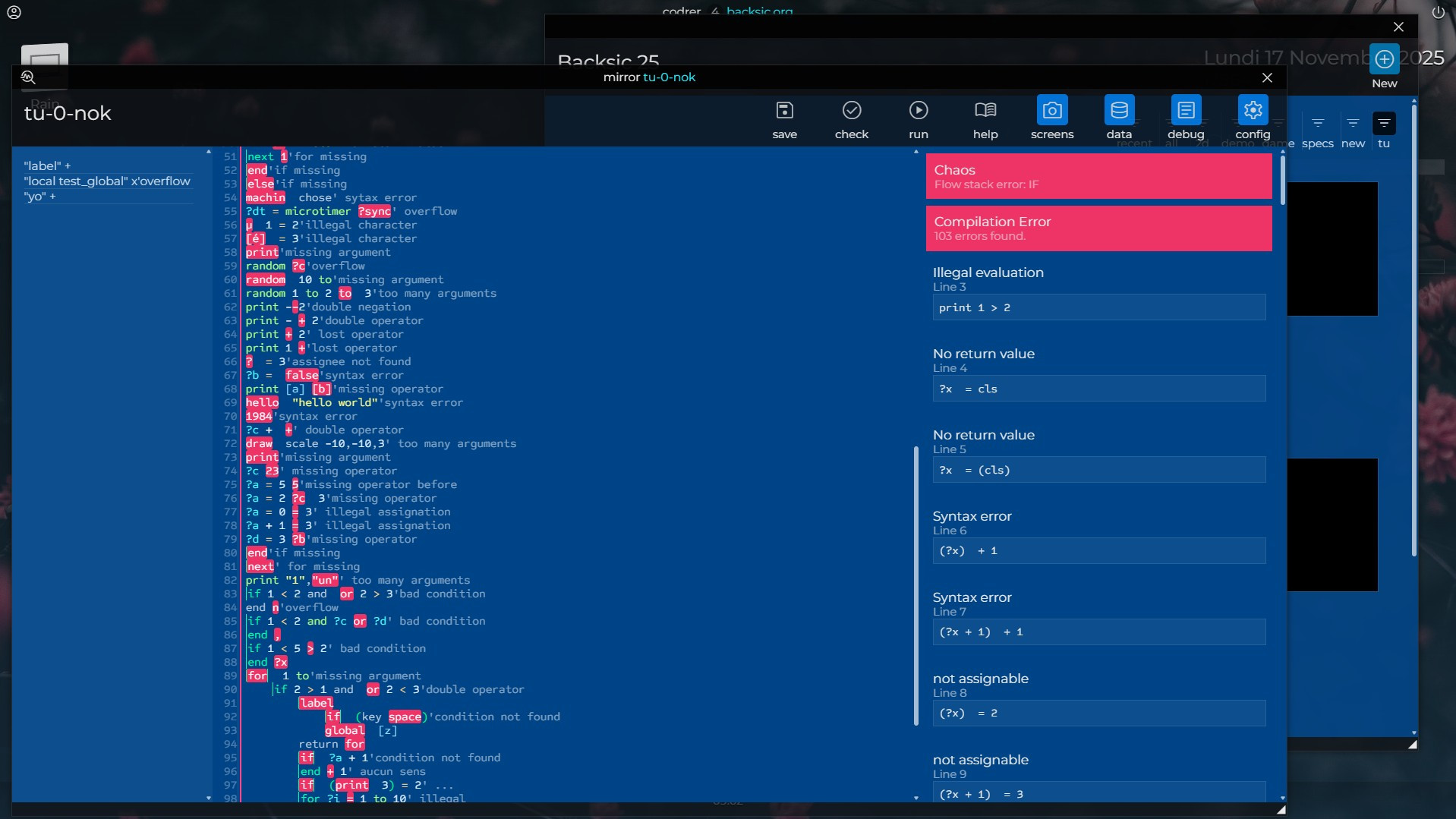1456x819 pixels.
Task: Click the New project plus icon
Action: 1384,59
